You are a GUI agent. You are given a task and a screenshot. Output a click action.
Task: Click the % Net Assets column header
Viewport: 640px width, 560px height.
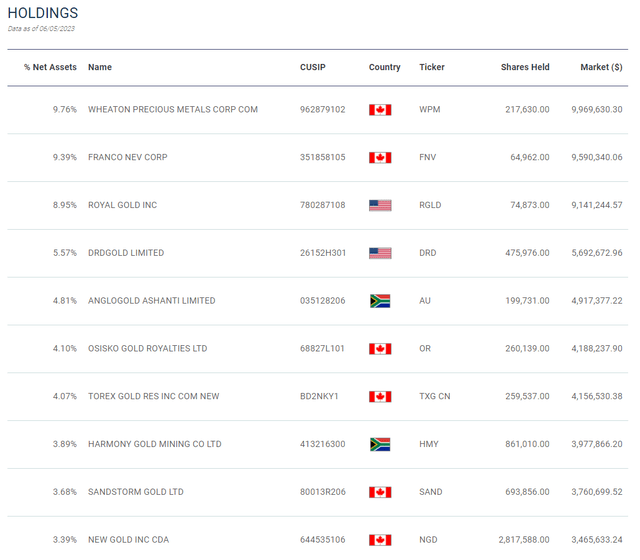coord(50,67)
